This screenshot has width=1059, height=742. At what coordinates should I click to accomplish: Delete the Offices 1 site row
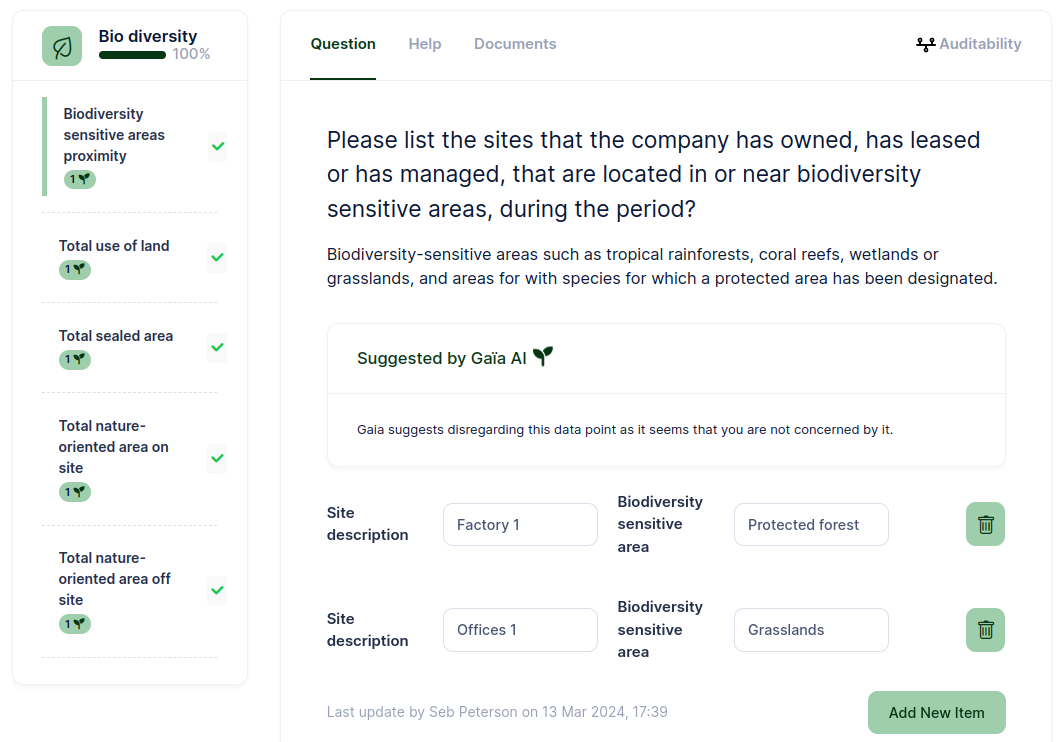(985, 630)
